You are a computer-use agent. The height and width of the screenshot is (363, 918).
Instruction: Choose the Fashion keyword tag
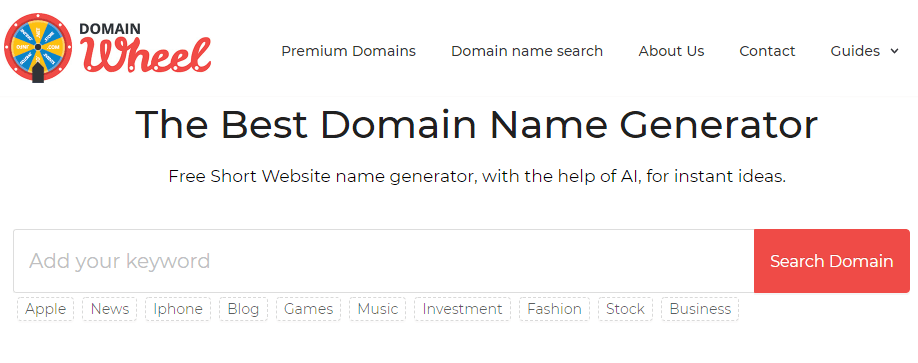point(554,309)
